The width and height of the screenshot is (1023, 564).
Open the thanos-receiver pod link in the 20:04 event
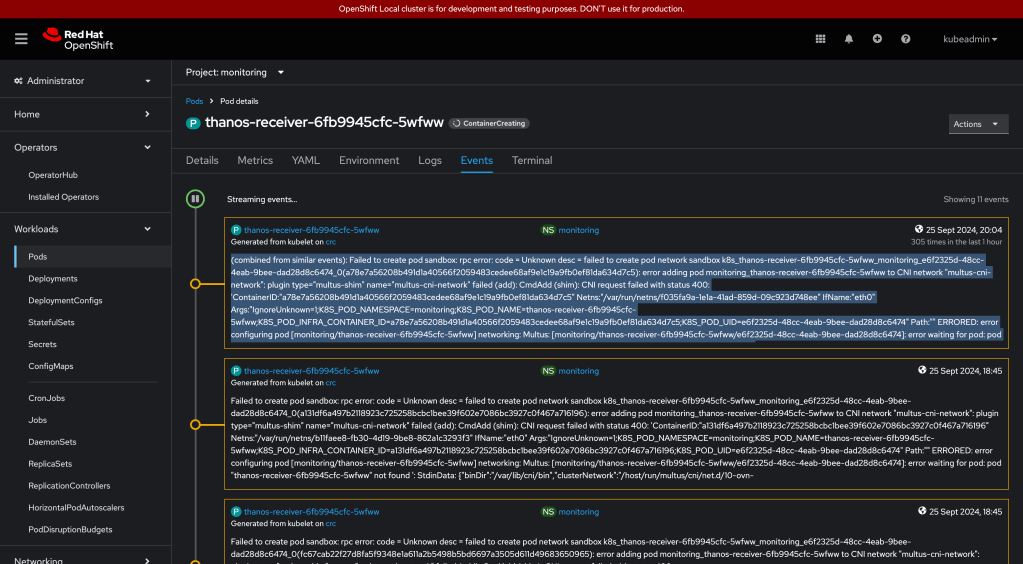(x=311, y=230)
